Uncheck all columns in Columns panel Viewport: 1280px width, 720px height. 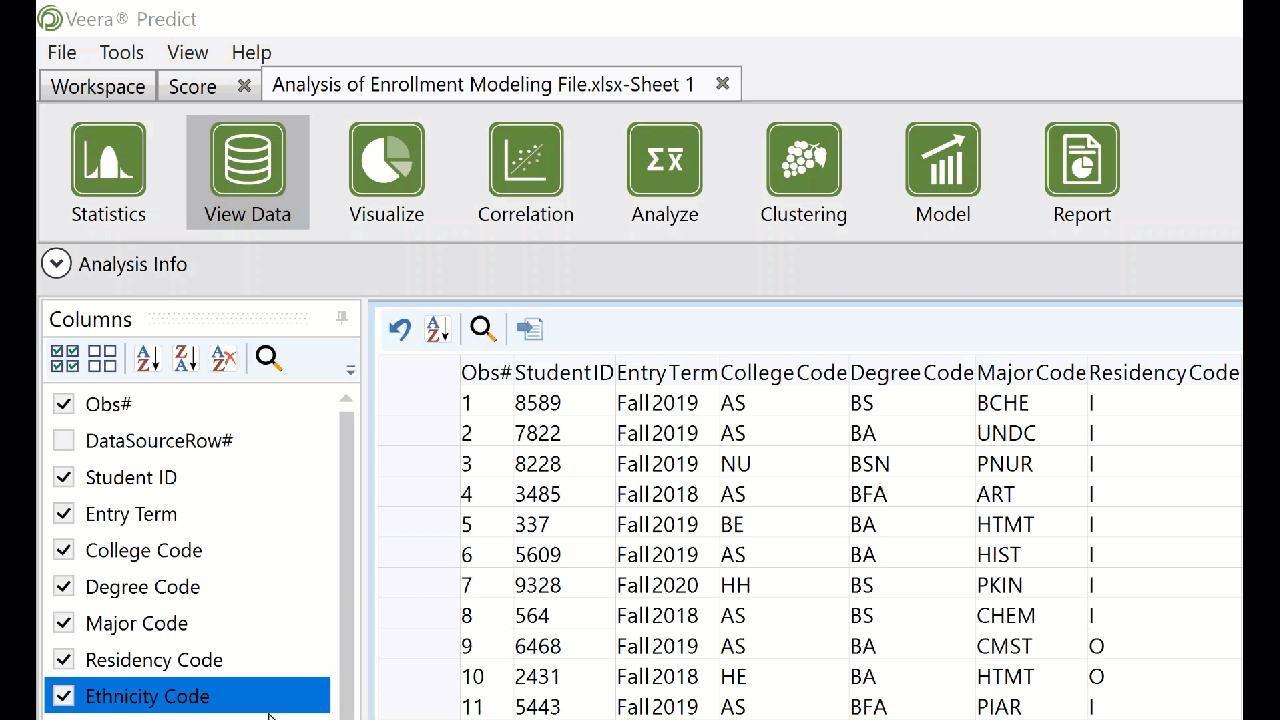point(102,358)
